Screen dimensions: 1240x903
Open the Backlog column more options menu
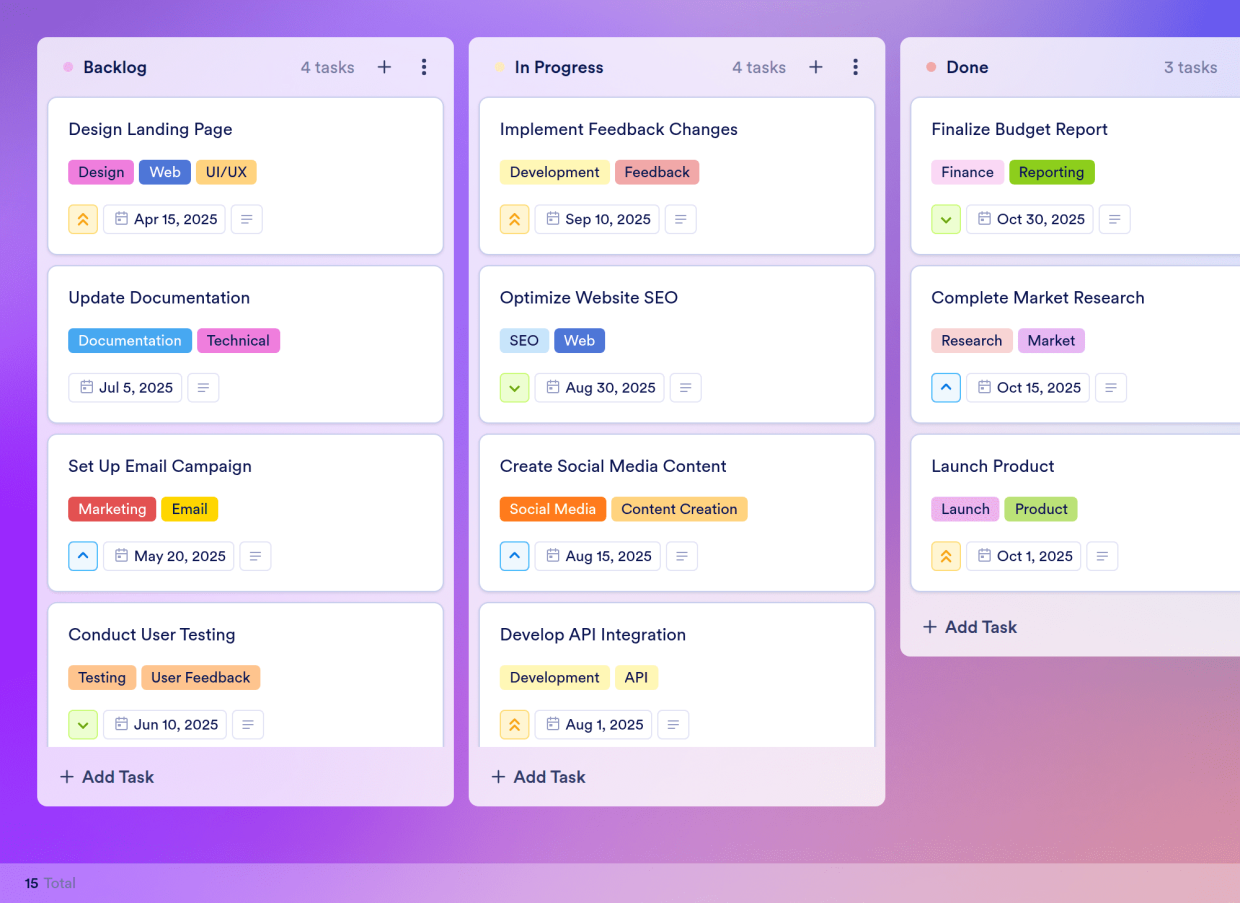[424, 67]
